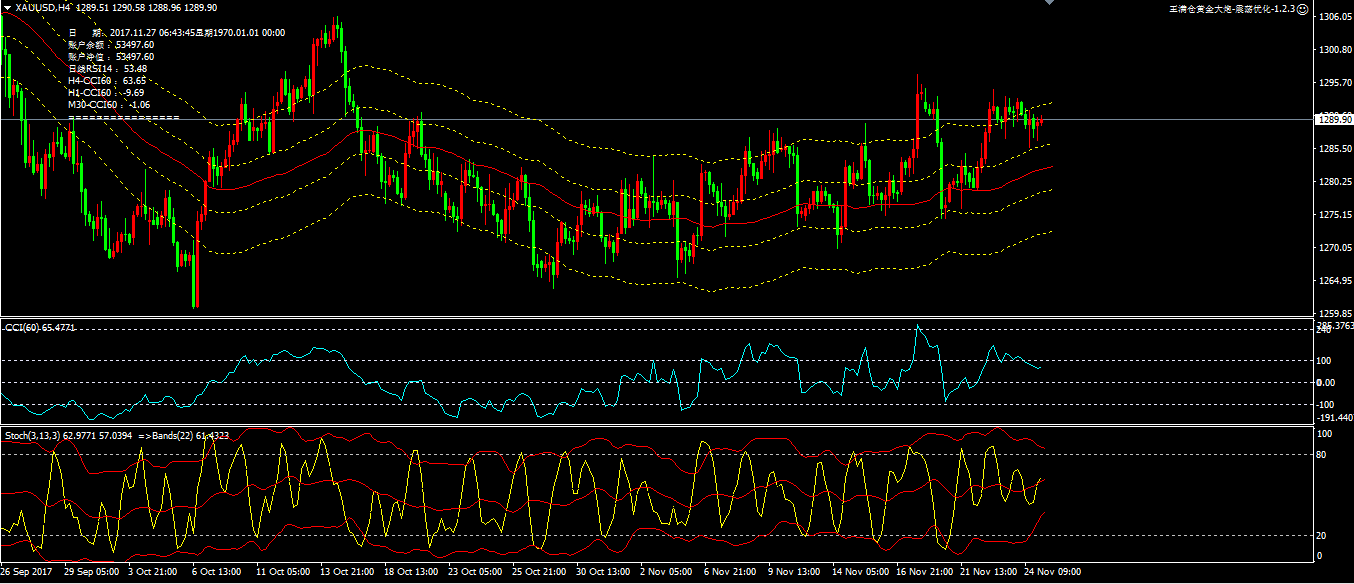
Task: Click the overlay date line 2017.11.27 06:43:45
Action: click(176, 33)
